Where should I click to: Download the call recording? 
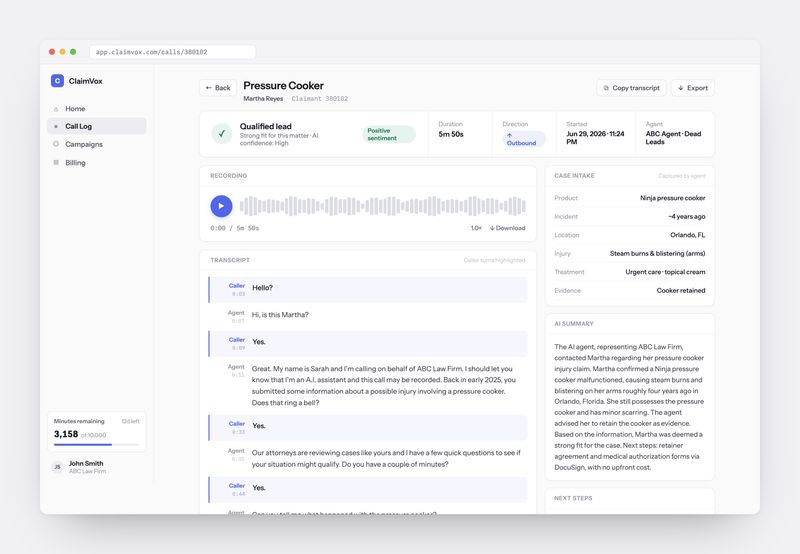click(x=507, y=228)
